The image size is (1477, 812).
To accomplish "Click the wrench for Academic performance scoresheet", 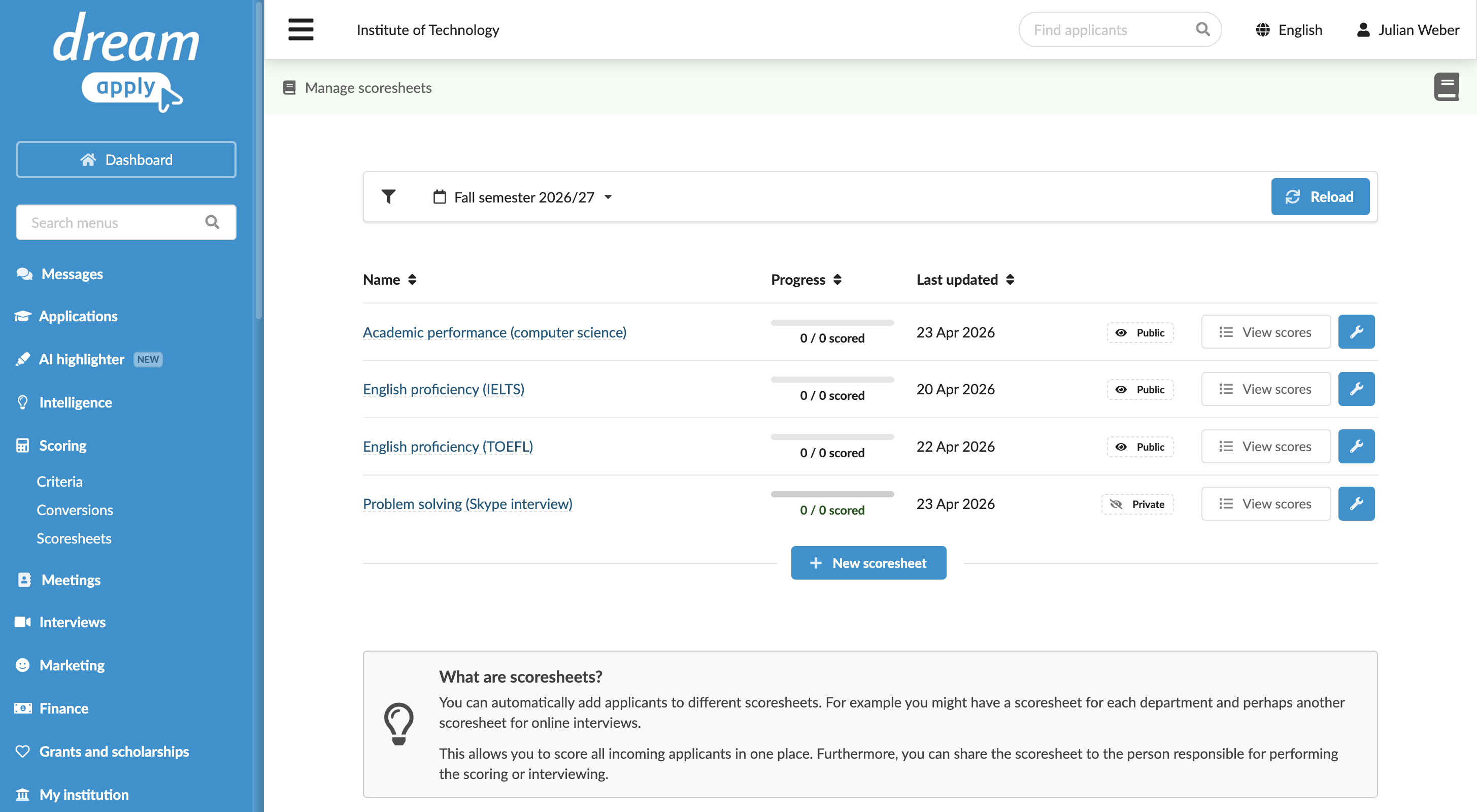I will (1356, 331).
